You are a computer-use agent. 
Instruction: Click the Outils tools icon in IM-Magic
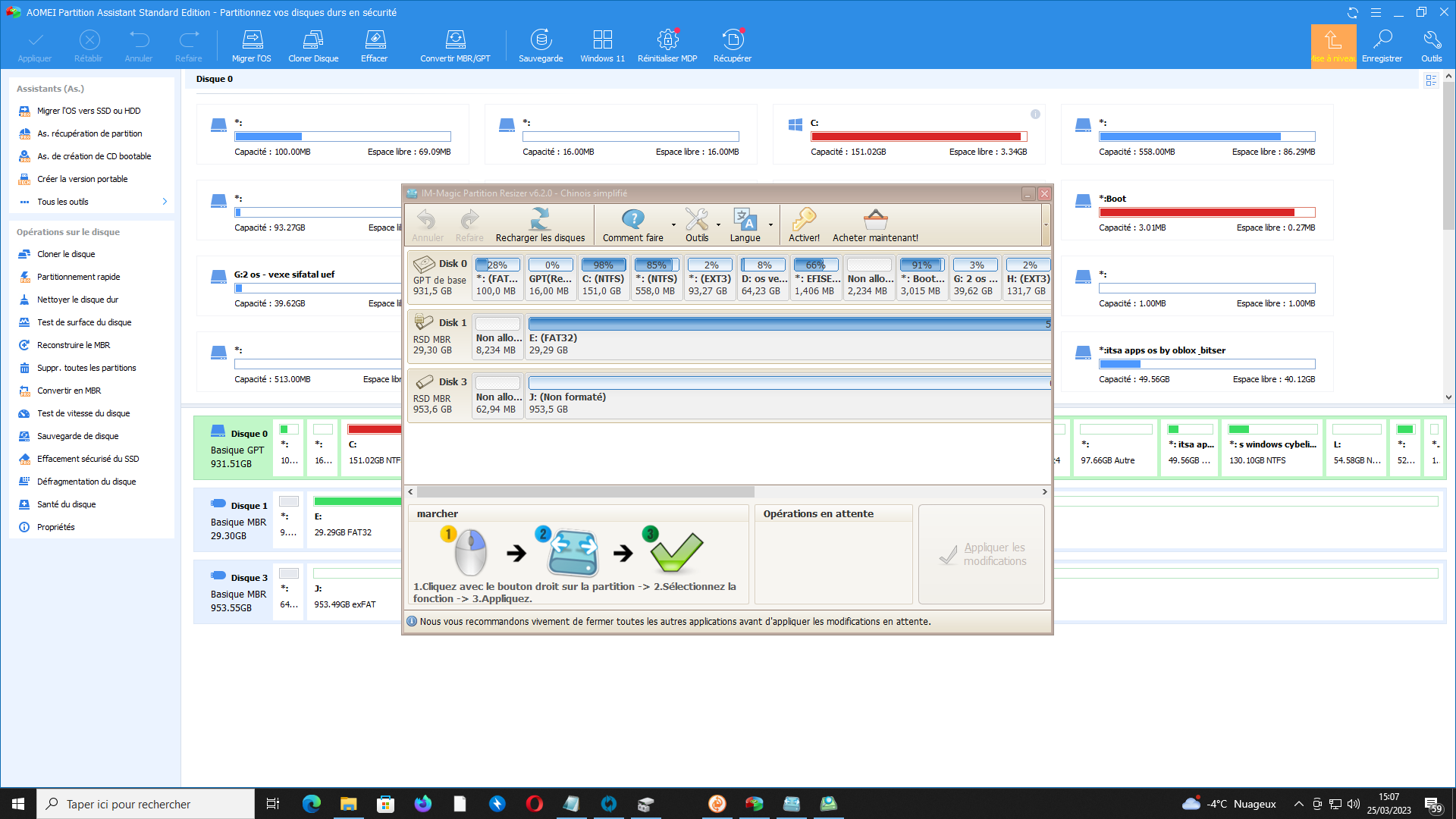tap(697, 225)
